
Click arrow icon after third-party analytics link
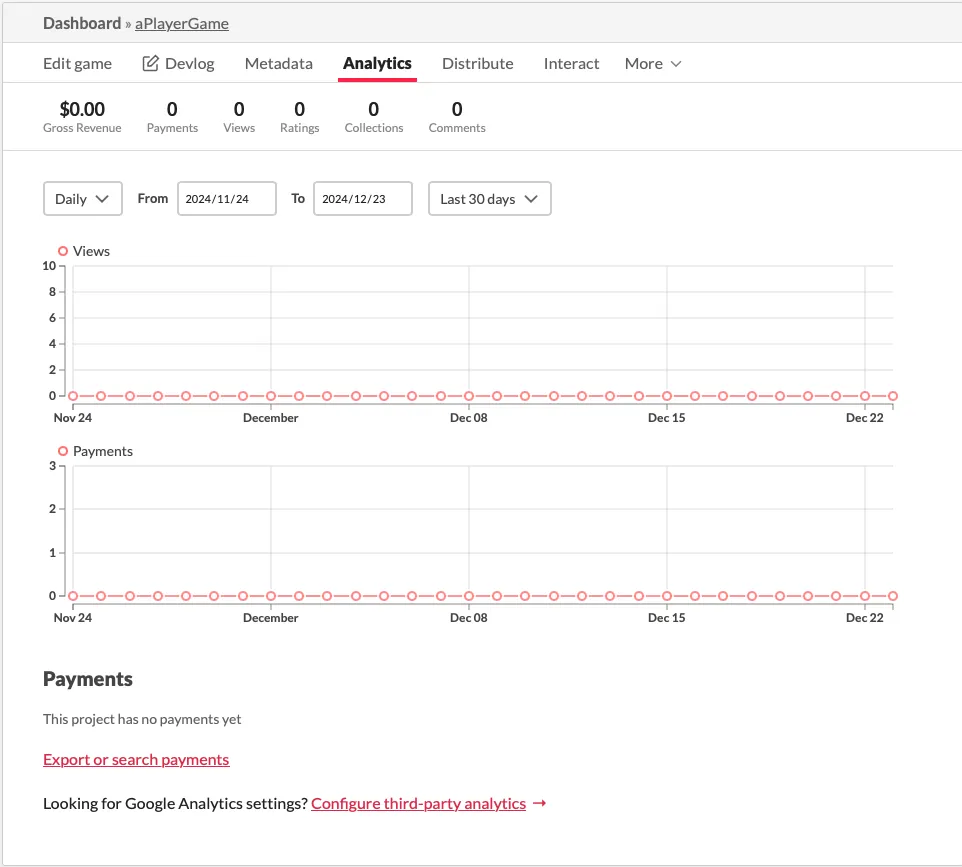click(539, 803)
